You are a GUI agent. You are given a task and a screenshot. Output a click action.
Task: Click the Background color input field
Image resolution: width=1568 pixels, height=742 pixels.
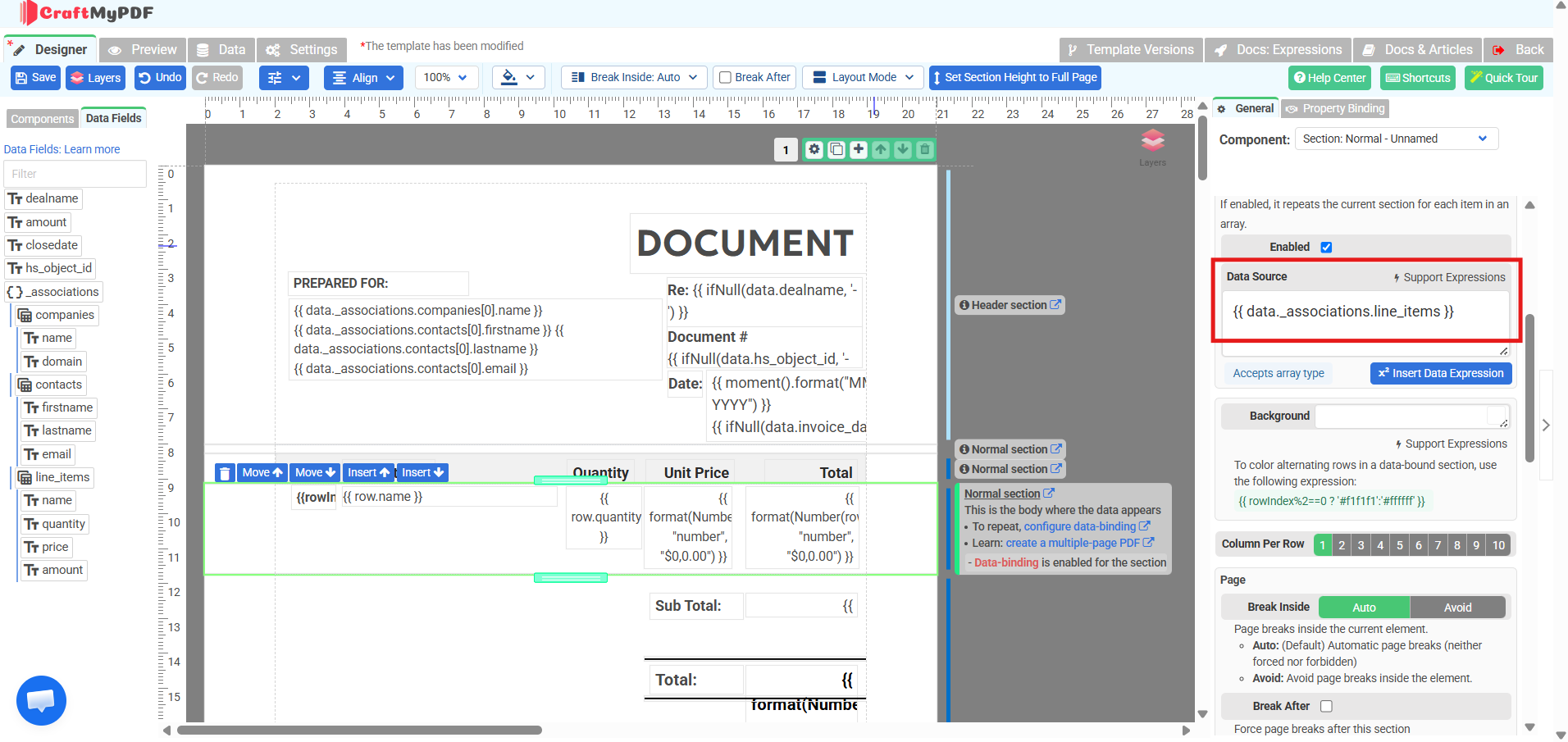1411,417
